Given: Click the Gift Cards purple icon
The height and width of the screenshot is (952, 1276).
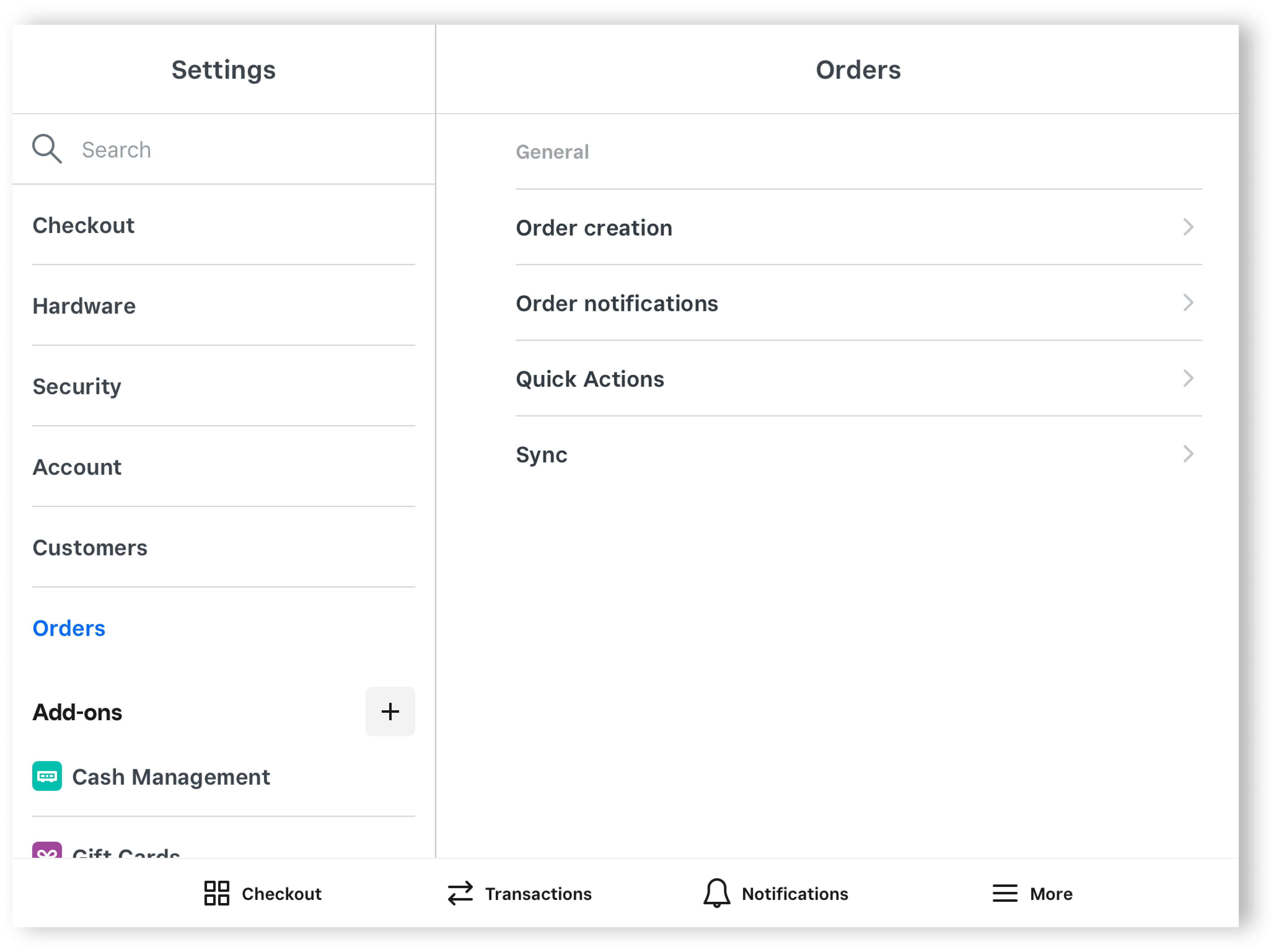Looking at the screenshot, I should pos(47,851).
